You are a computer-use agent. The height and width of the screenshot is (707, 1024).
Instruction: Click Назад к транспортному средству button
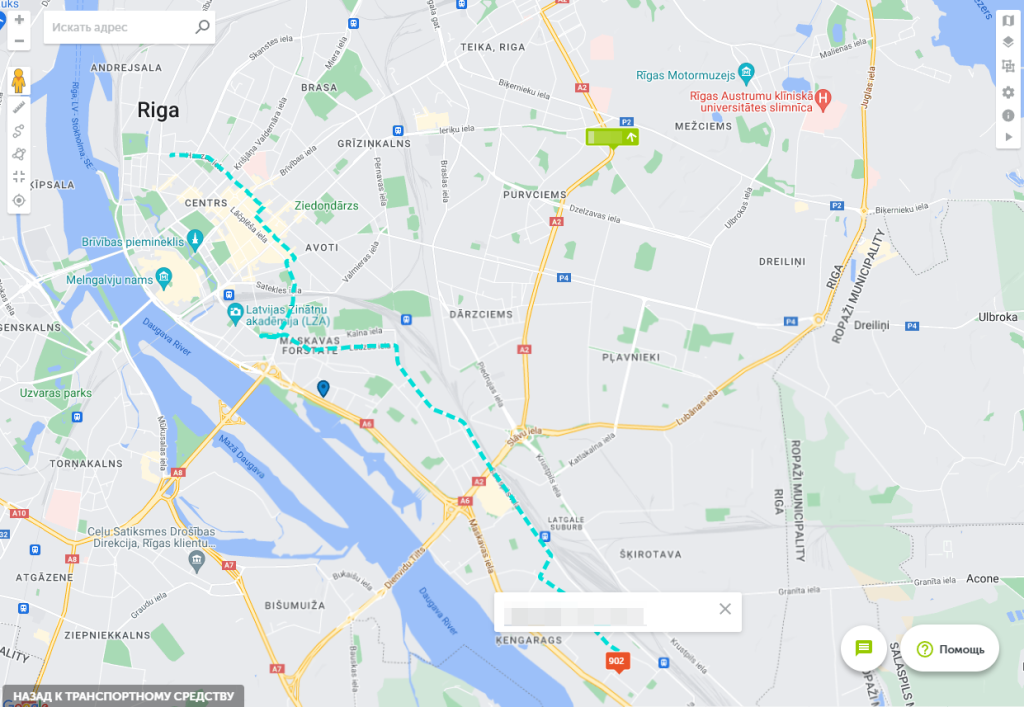pos(123,696)
